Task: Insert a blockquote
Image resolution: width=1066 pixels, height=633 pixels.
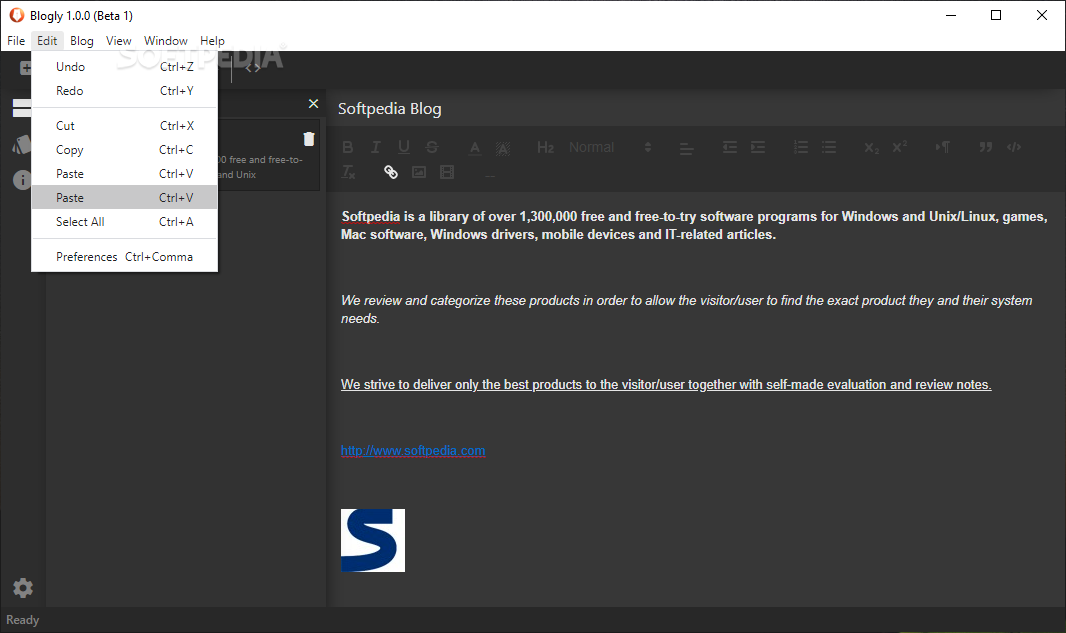Action: [x=985, y=147]
